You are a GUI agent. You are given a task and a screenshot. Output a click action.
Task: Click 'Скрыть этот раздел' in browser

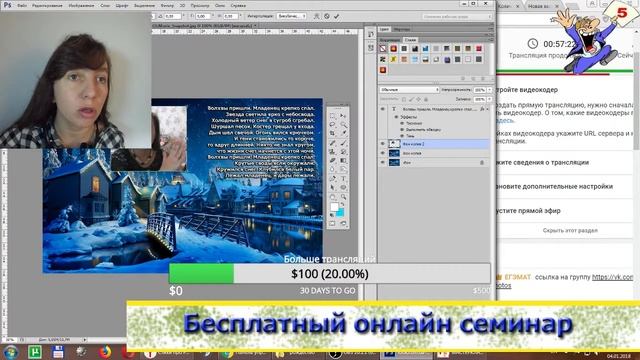coord(570,231)
